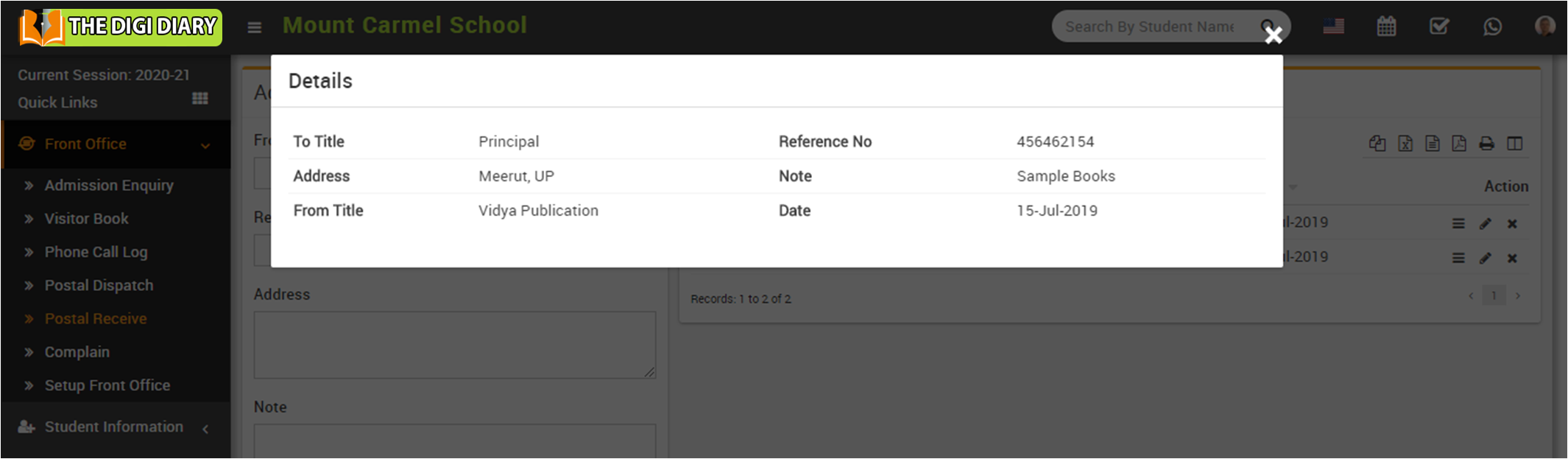1568x459 pixels.
Task: Delete the second postal record
Action: [1512, 259]
